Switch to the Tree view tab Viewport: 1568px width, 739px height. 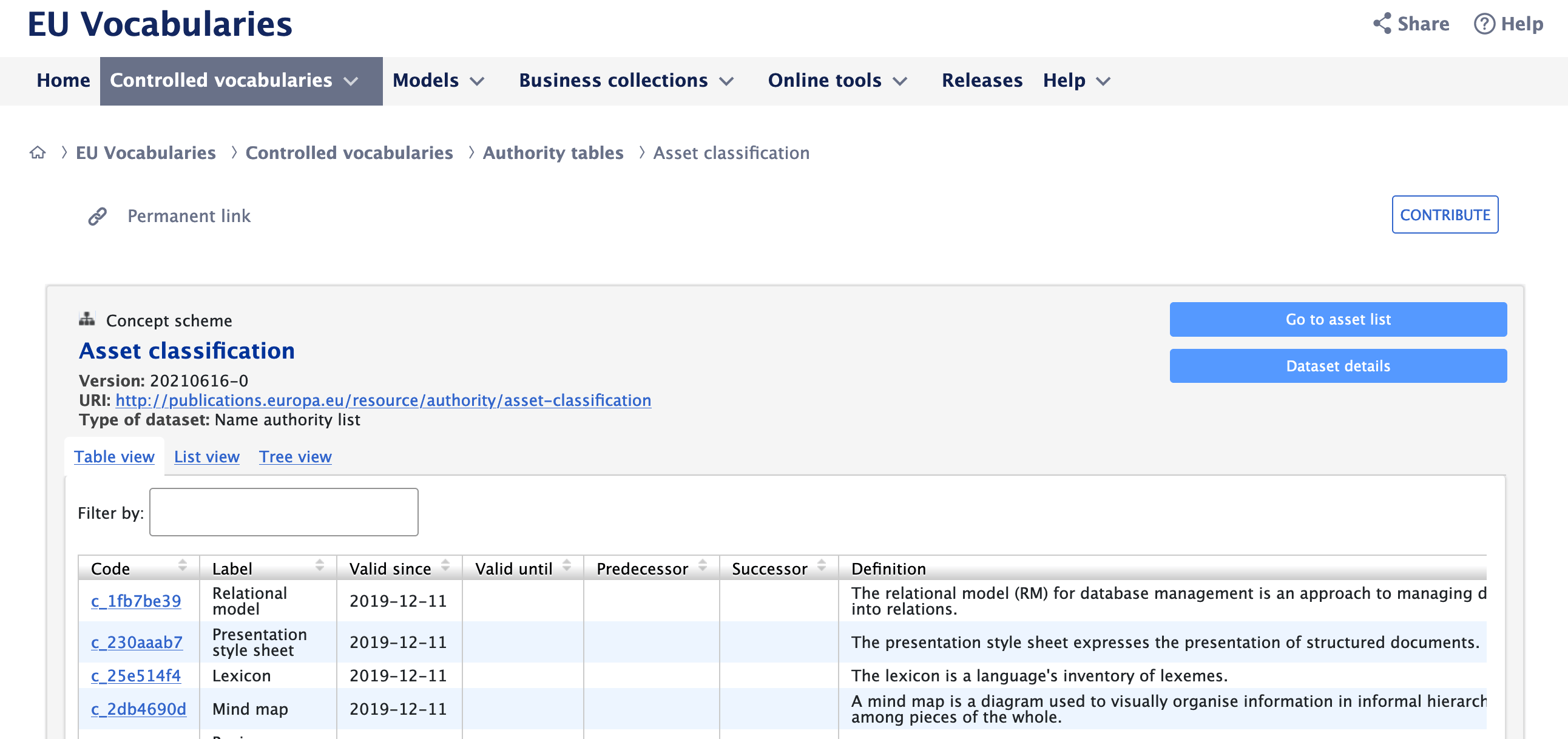(296, 456)
